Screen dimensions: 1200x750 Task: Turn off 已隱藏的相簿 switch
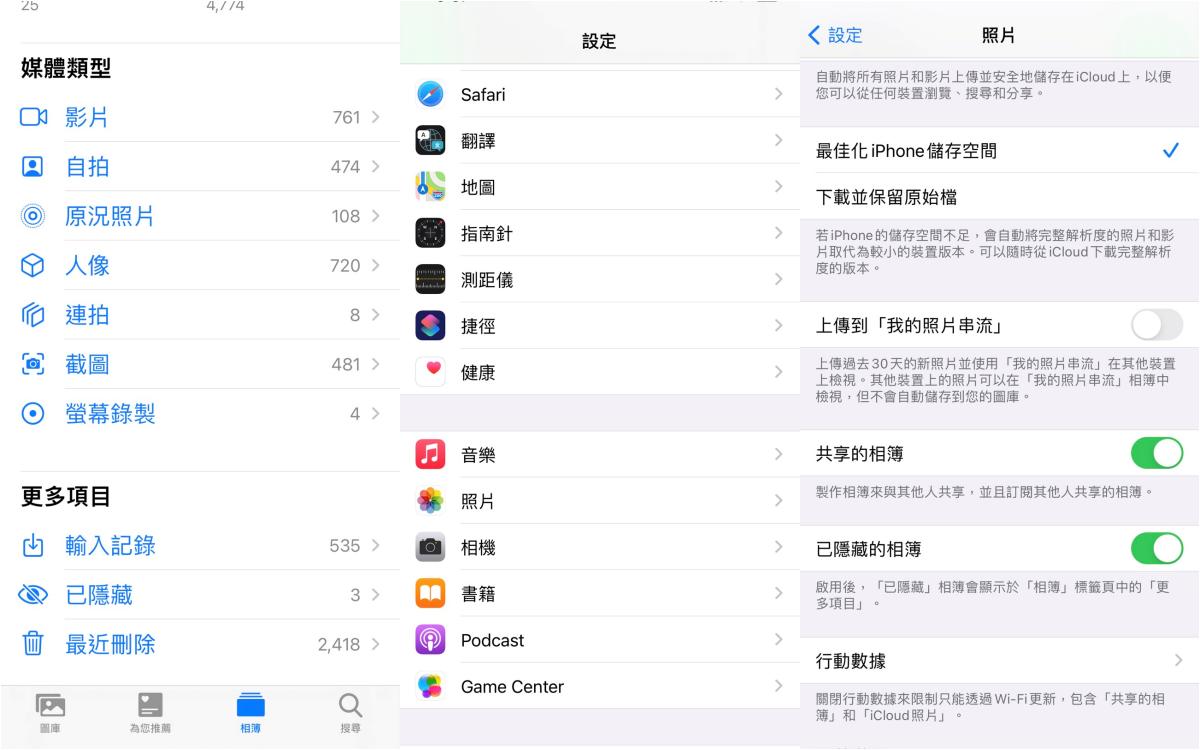pos(1156,548)
